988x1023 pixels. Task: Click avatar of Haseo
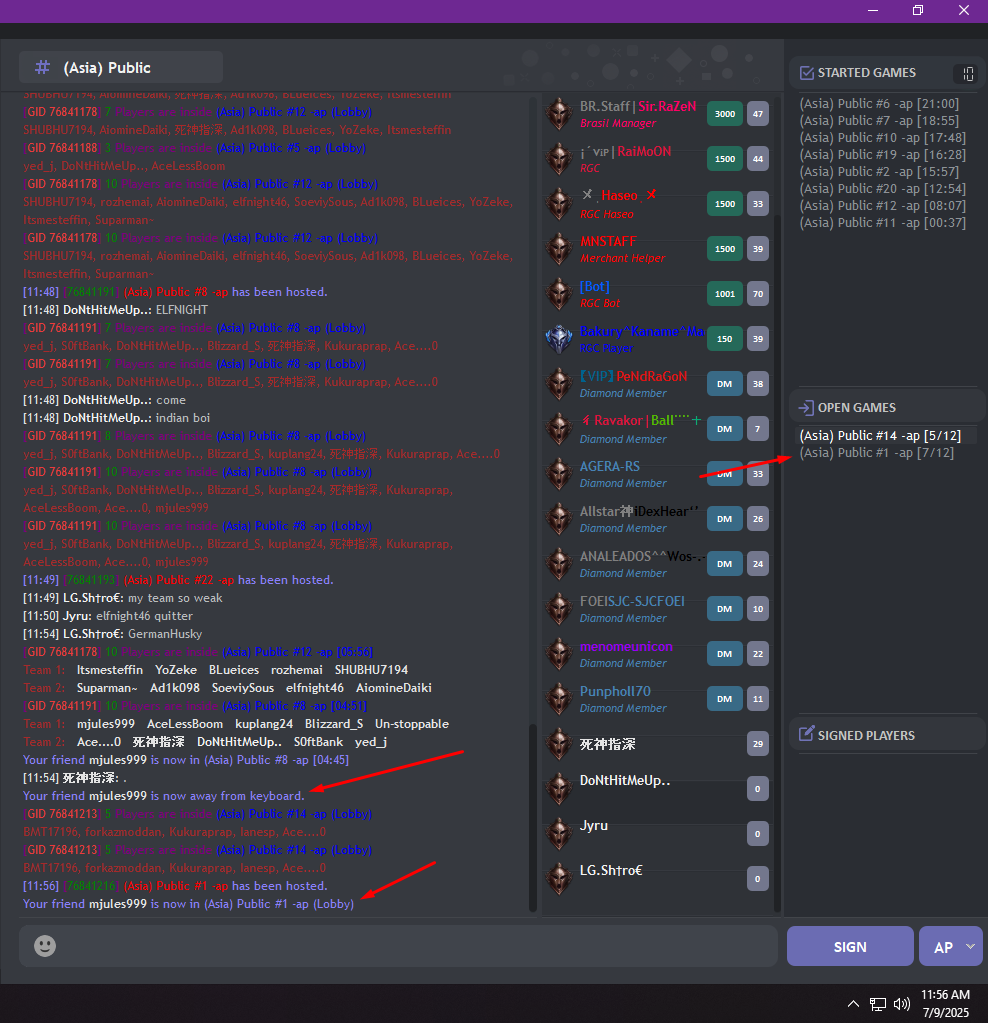point(559,204)
